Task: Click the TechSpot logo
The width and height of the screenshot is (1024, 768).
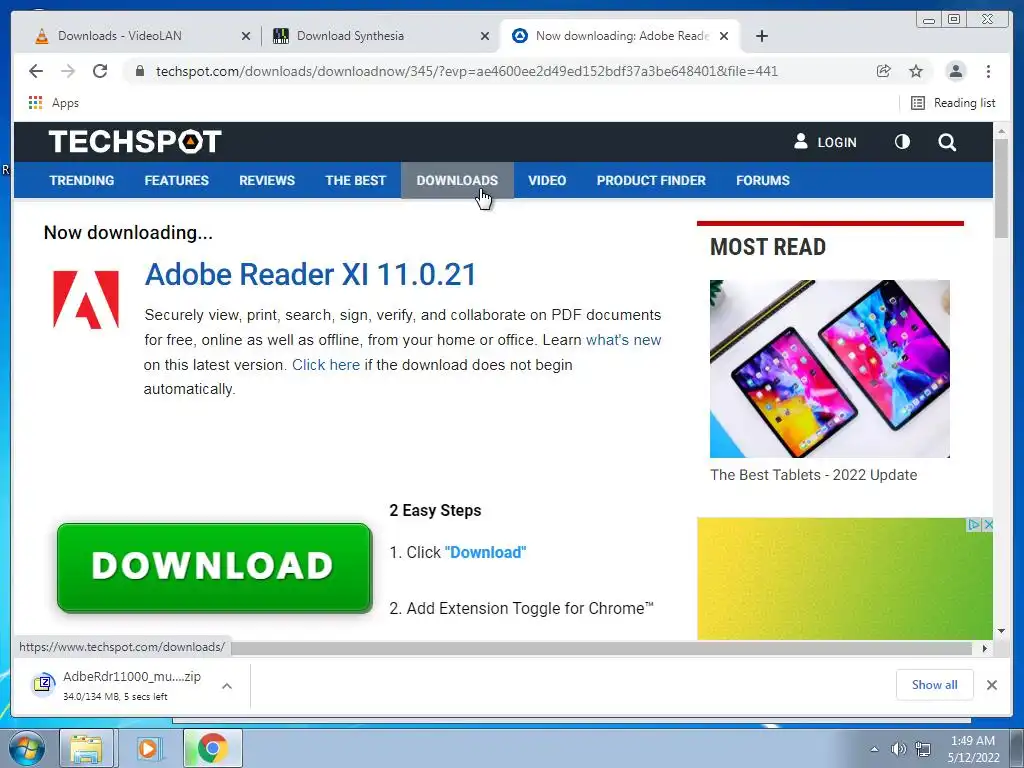Action: (135, 142)
